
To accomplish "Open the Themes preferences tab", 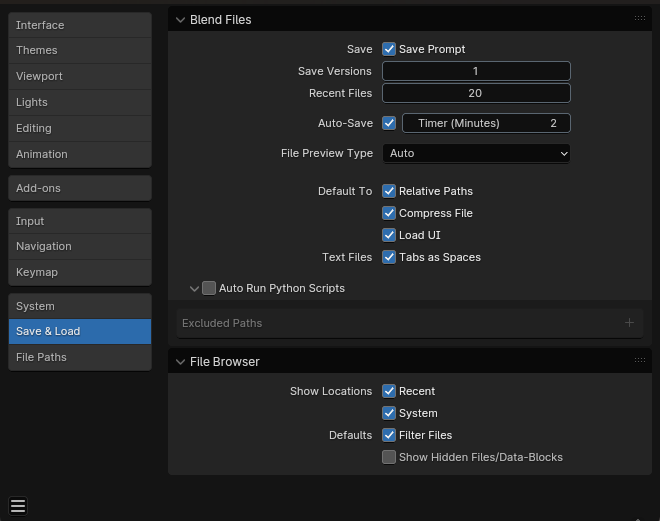I will pos(80,50).
